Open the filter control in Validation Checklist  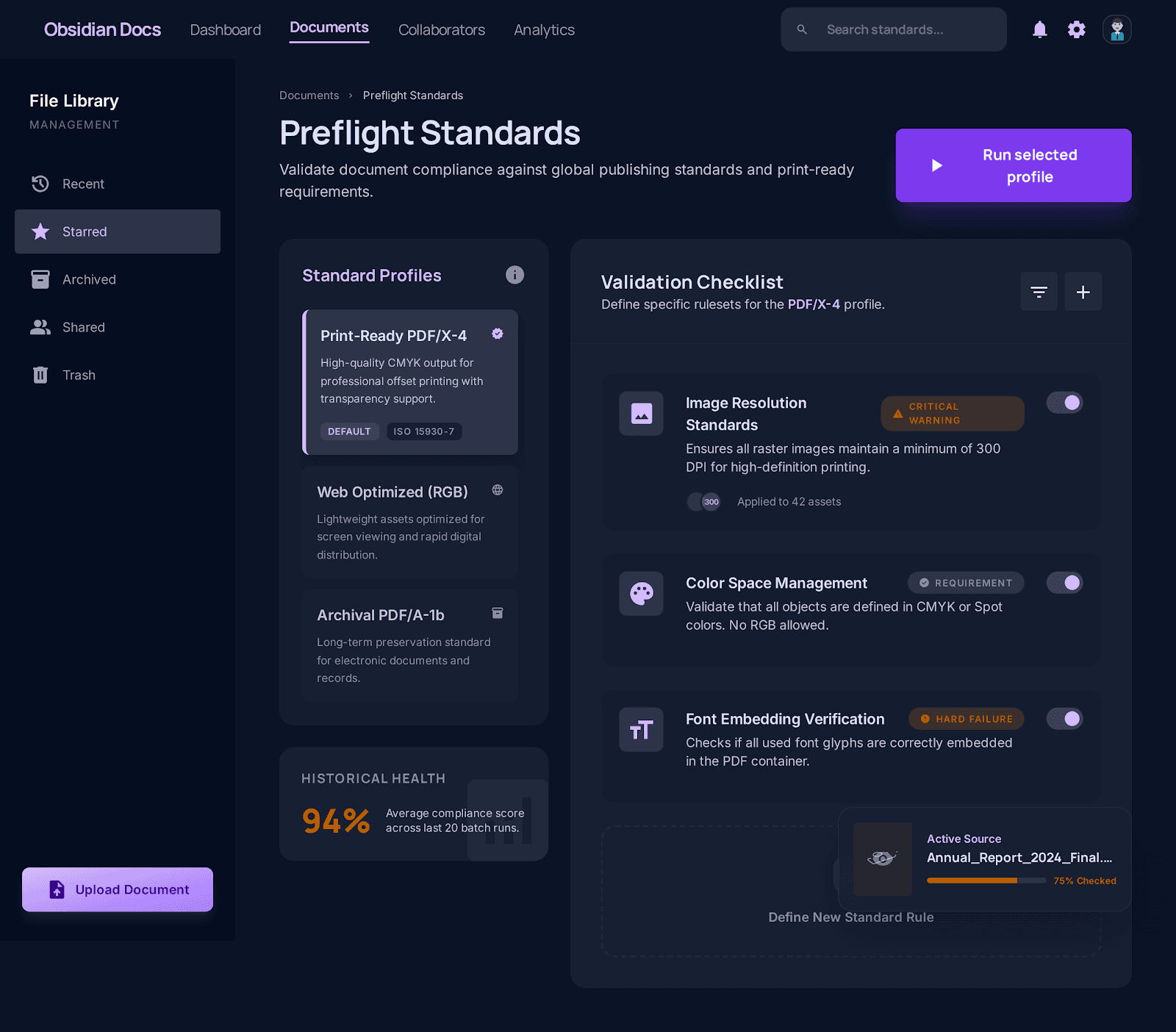pyautogui.click(x=1039, y=291)
